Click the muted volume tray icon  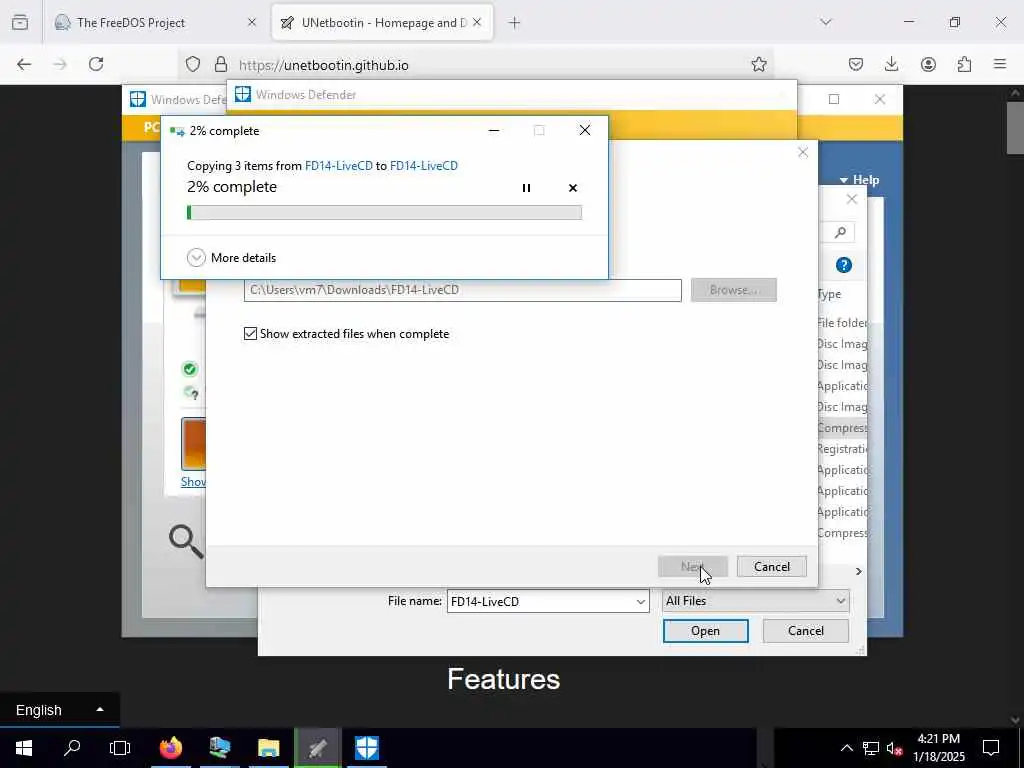[x=895, y=748]
